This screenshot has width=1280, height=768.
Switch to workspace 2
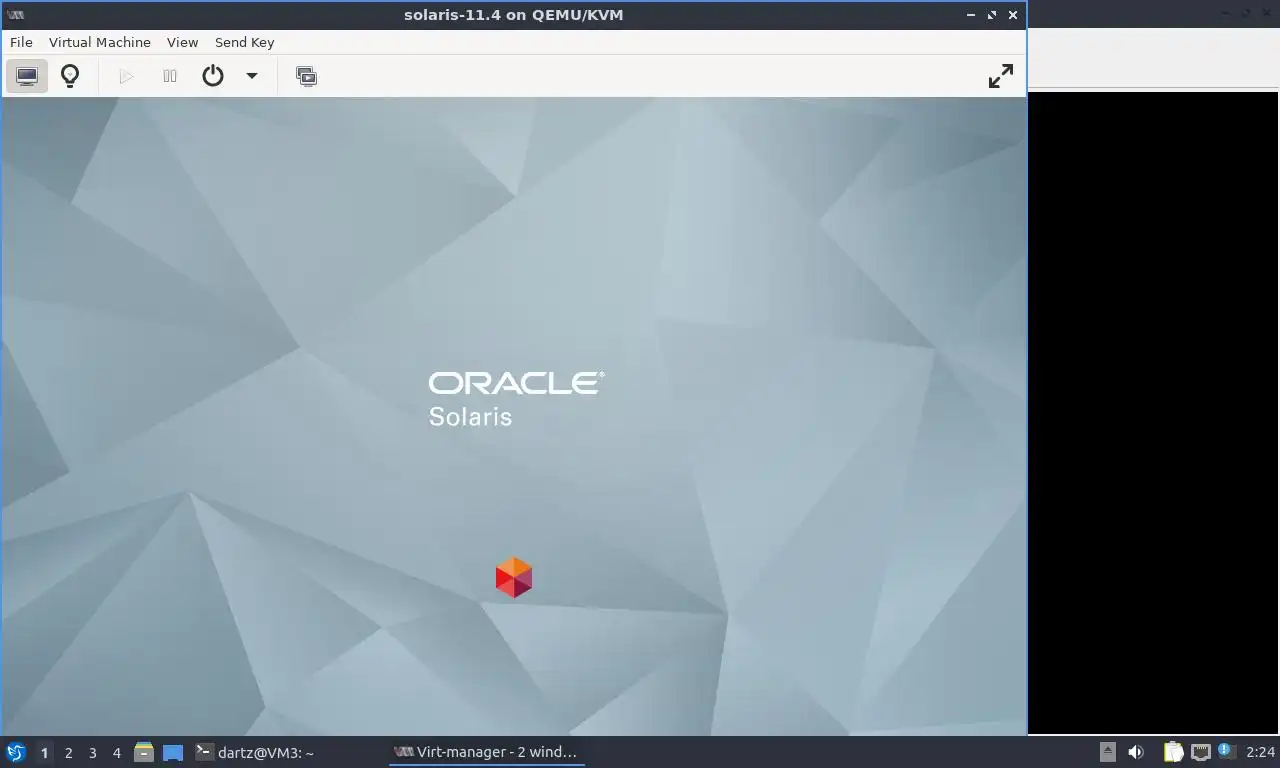[69, 753]
